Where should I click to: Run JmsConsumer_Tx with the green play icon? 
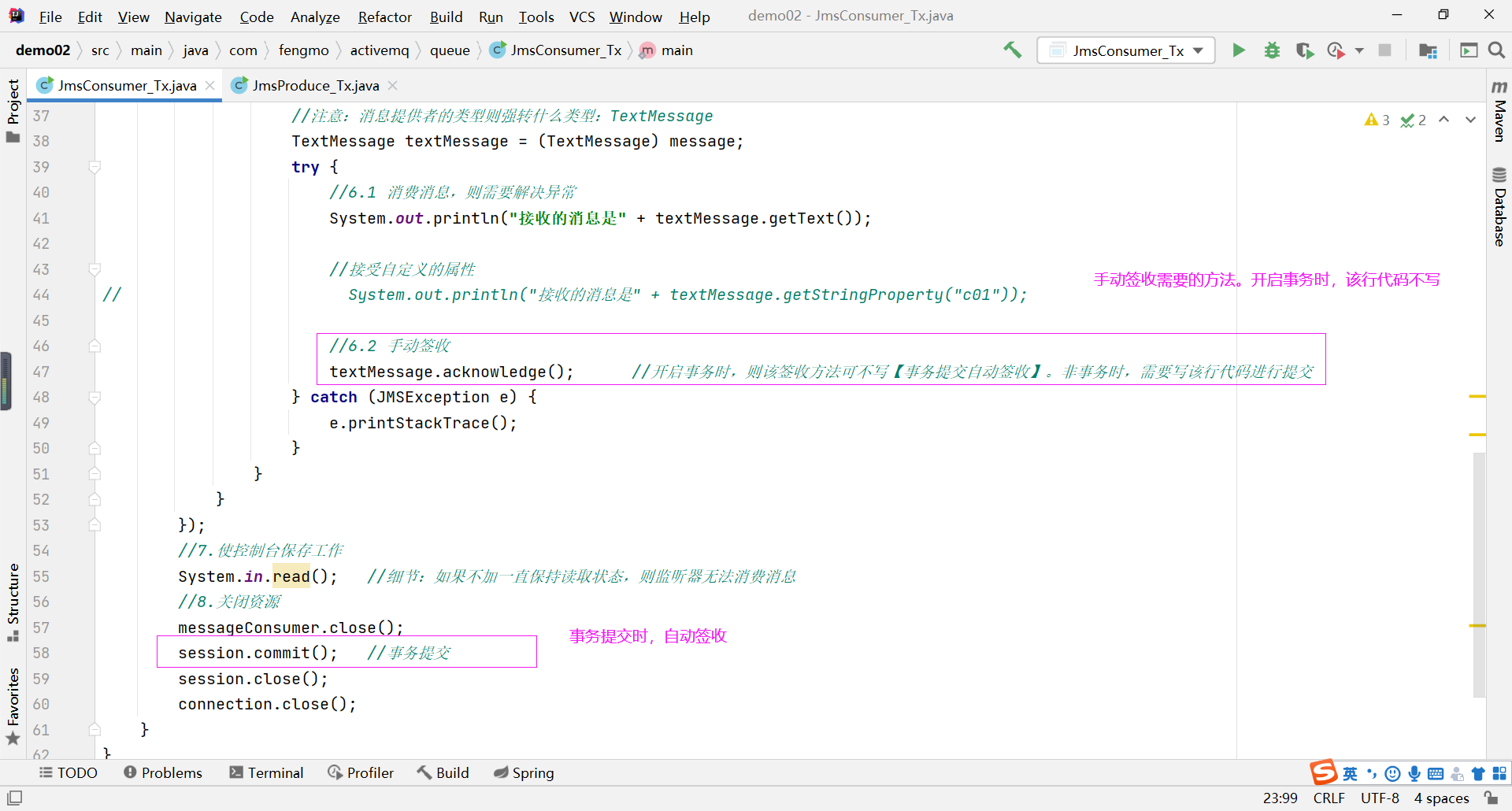pos(1239,50)
